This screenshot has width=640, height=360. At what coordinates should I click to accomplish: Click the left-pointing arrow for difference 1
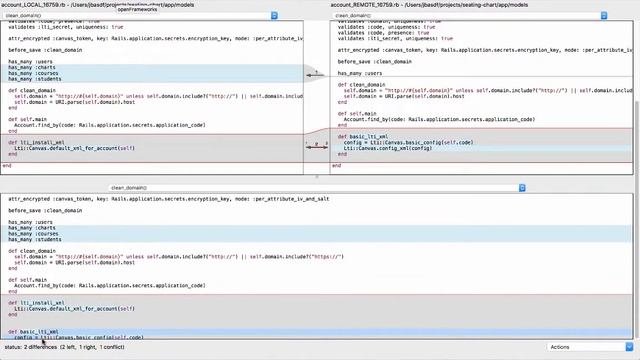[315, 75]
